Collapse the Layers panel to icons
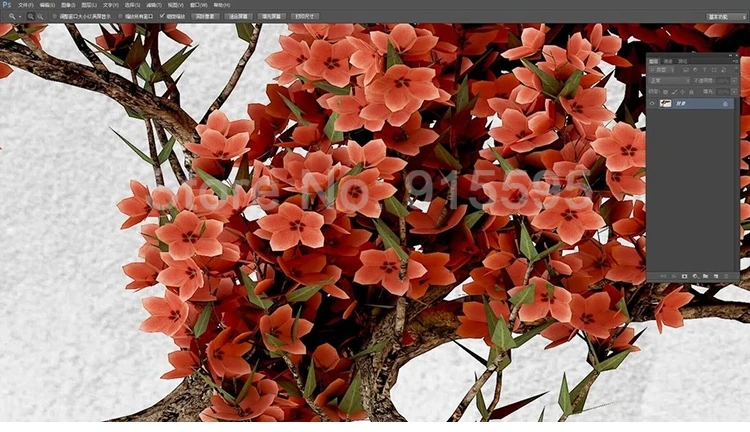This screenshot has width=750, height=432. (x=730, y=55)
